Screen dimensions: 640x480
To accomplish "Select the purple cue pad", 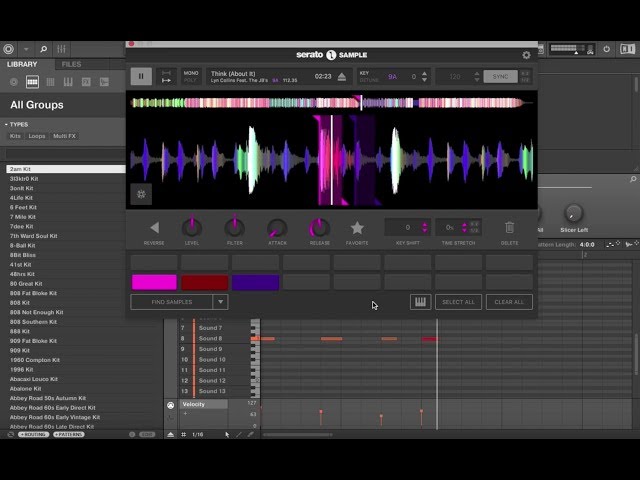I will [x=256, y=282].
